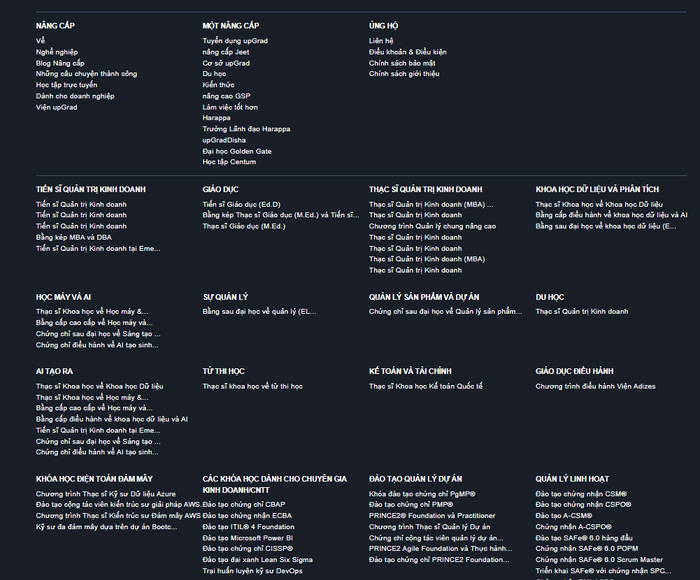Screen dimensions: 700x580
Task: Click Đào tạo Microsoft Power BI link
Action: click(x=247, y=538)
